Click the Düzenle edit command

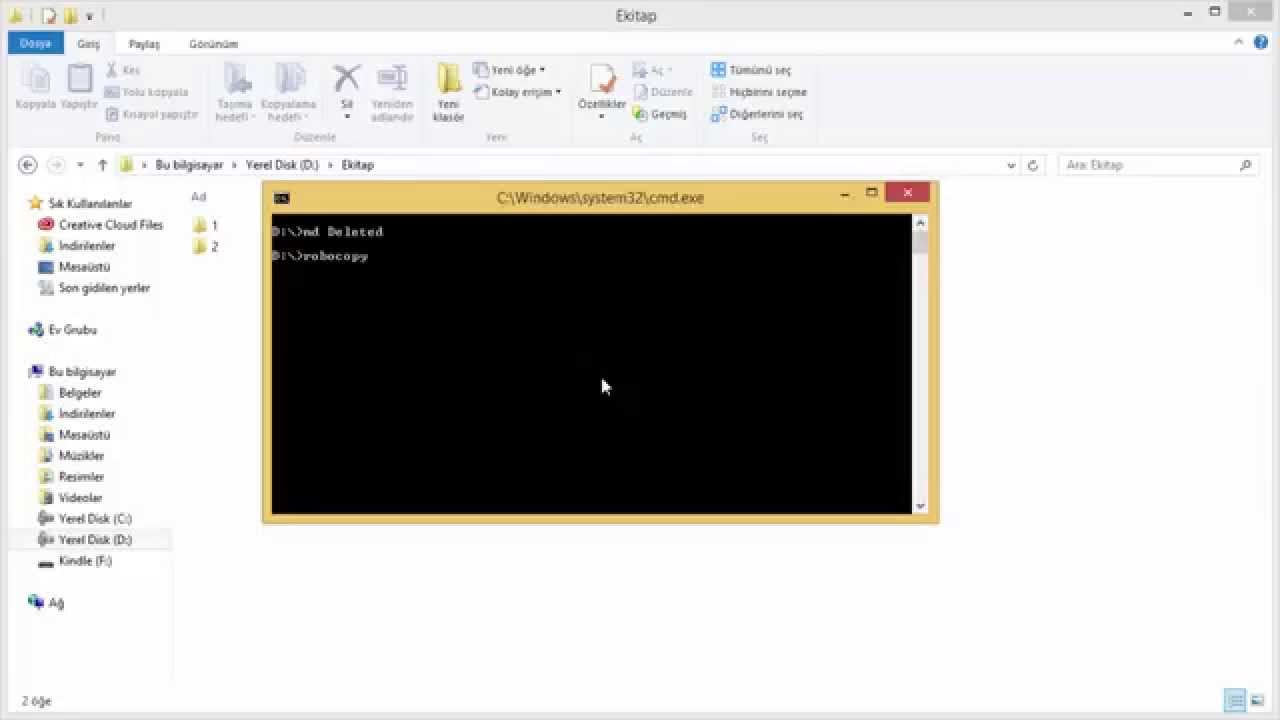[662, 92]
